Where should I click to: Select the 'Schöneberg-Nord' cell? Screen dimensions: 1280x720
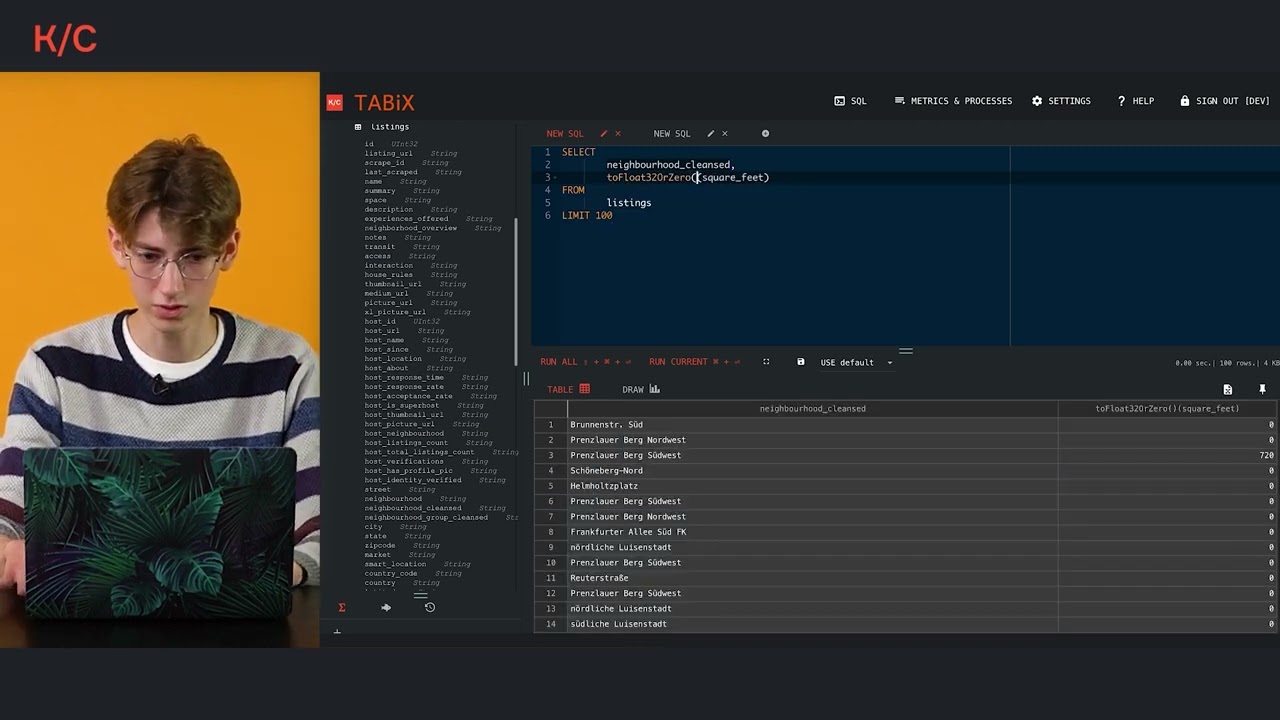tap(812, 470)
